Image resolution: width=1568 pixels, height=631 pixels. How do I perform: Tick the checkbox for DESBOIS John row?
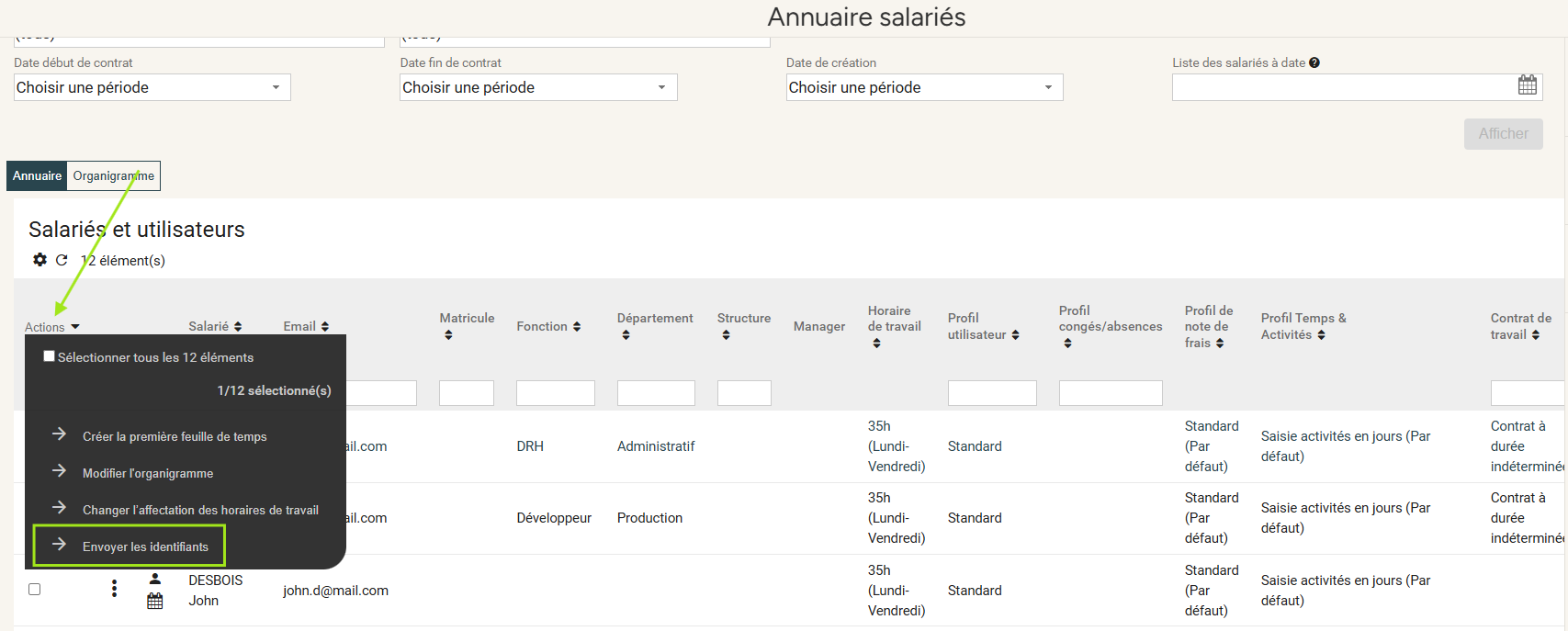pos(35,589)
